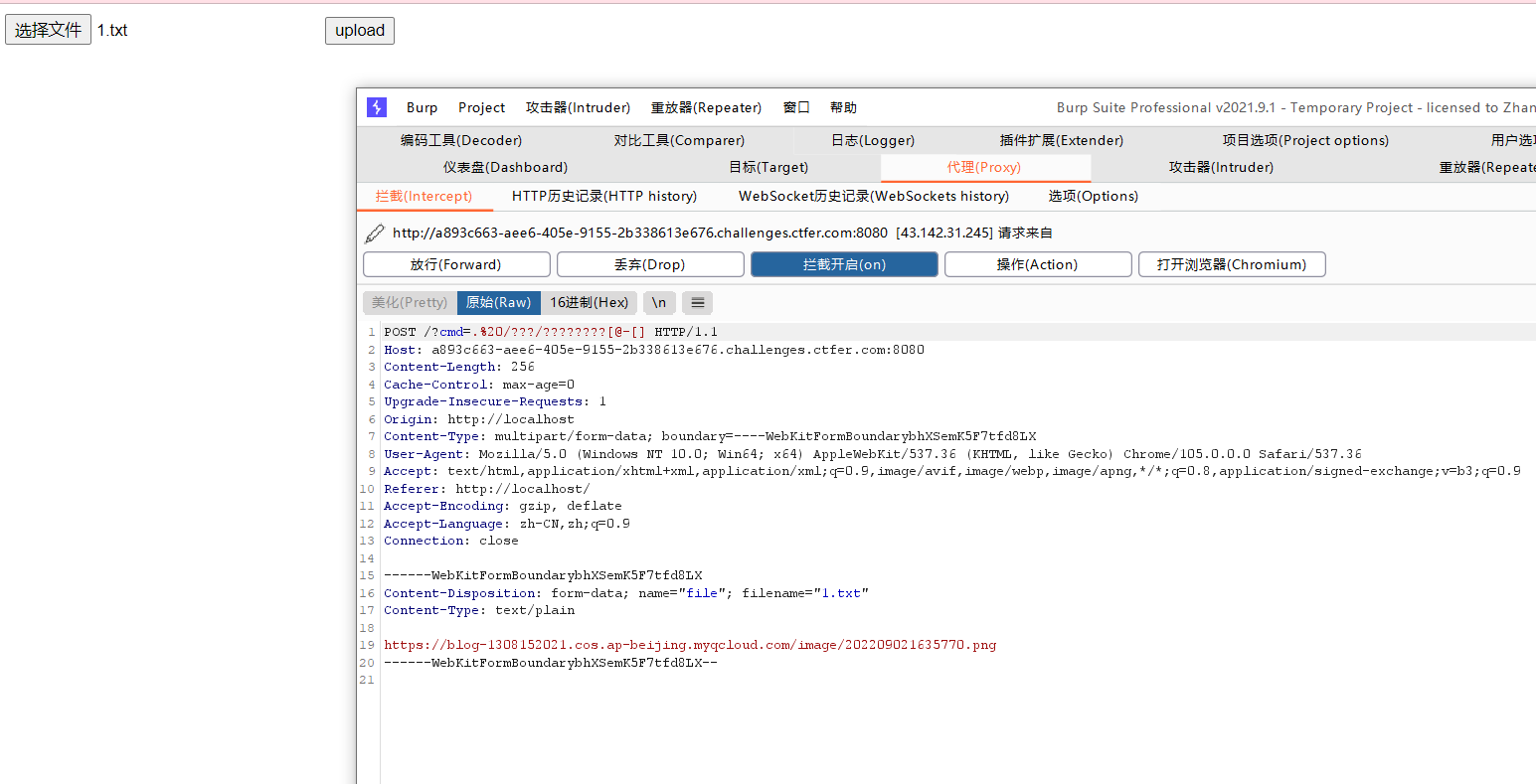Switch to the Extender tab

1062,140
